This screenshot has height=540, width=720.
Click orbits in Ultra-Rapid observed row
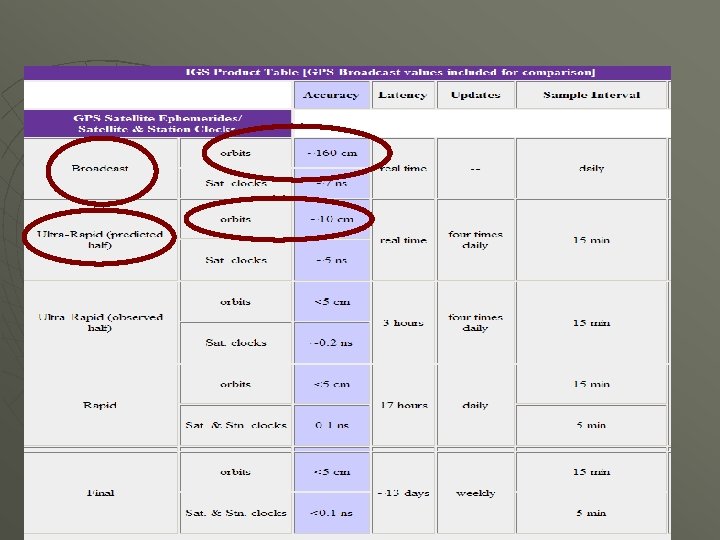[x=236, y=302]
